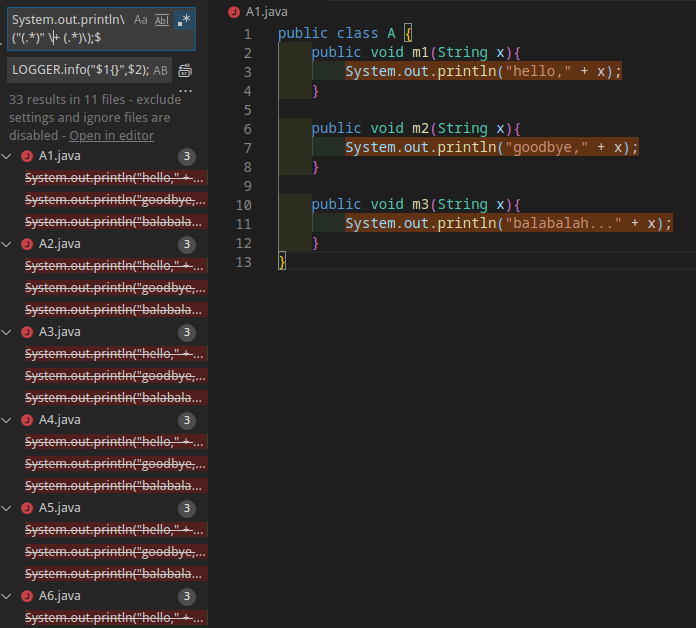The width and height of the screenshot is (696, 628).
Task: Open goodbye match under A3.java
Action: tap(116, 376)
